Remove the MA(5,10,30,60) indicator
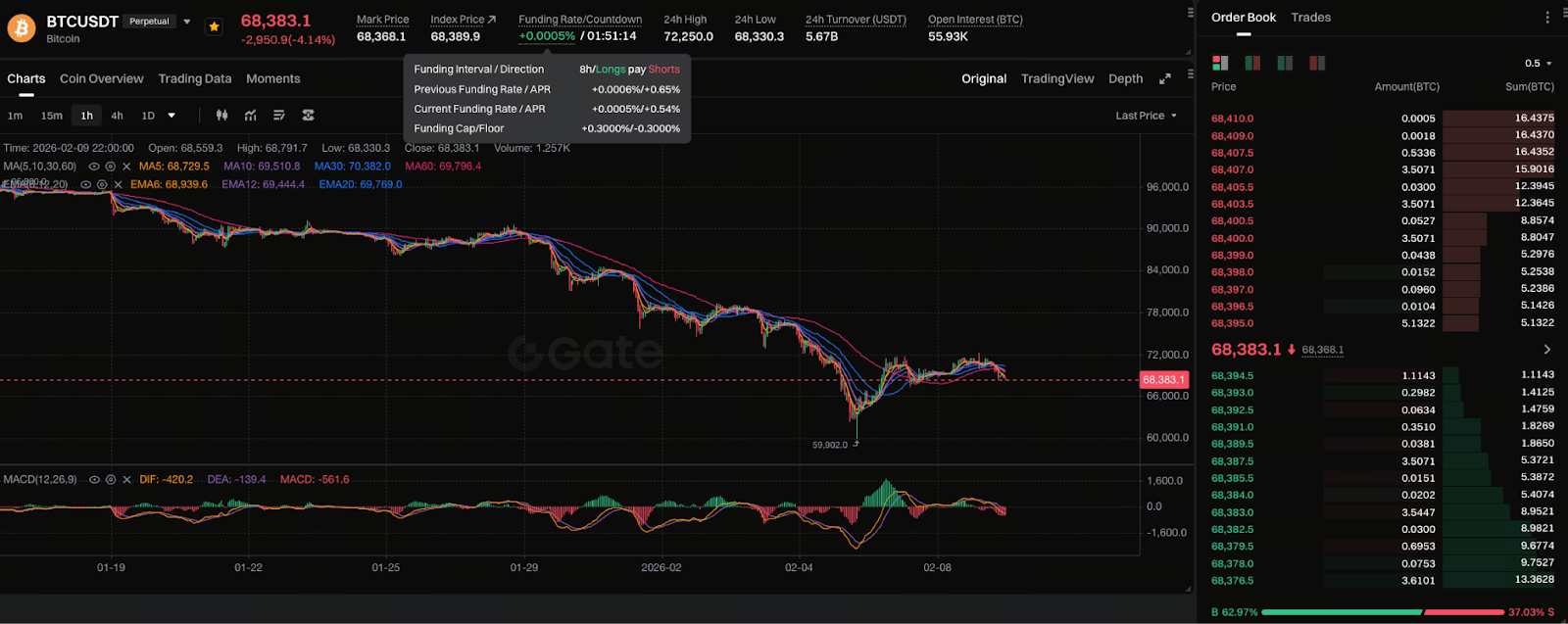This screenshot has width=1568, height=624. (126, 167)
